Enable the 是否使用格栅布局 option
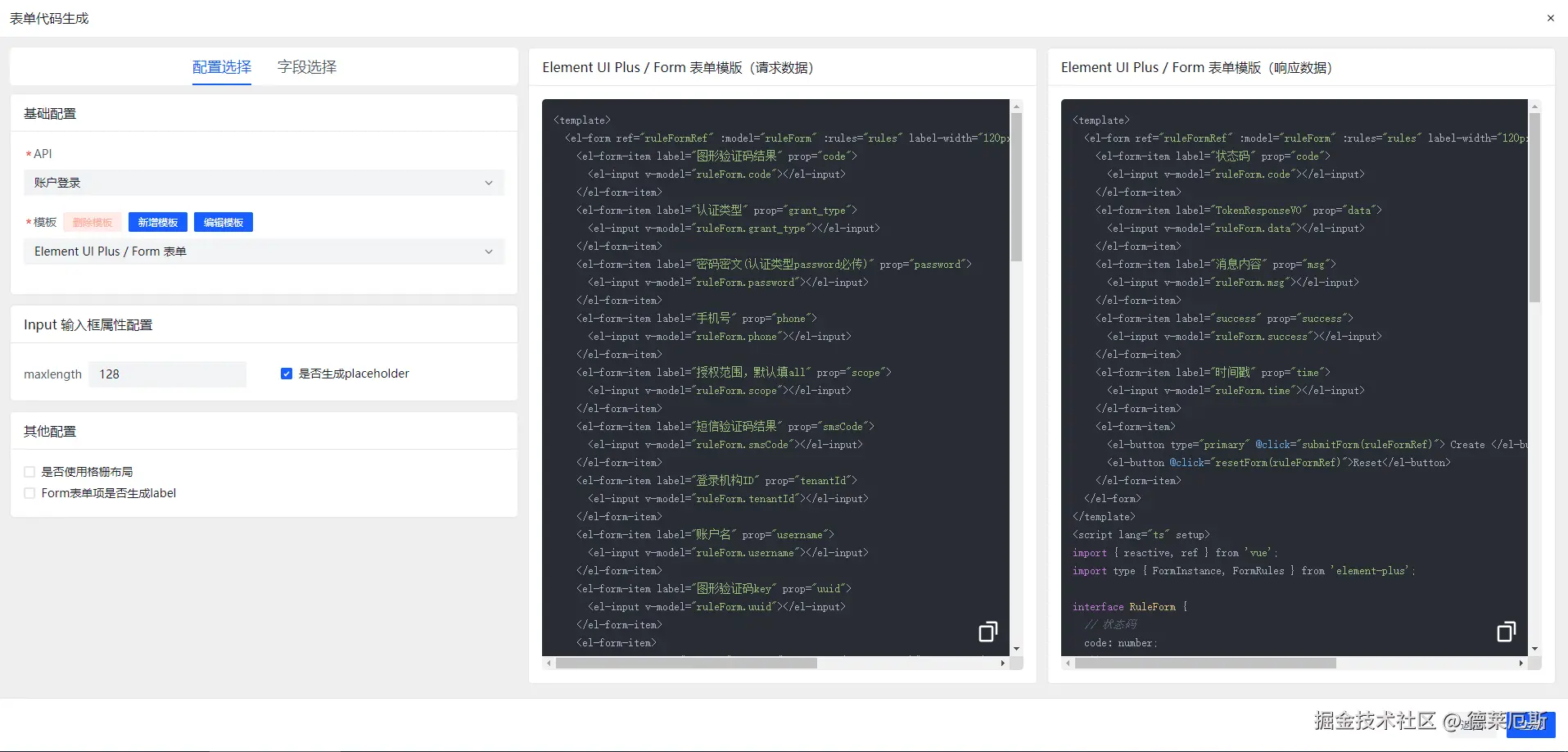Viewport: 1568px width, 752px height. pyautogui.click(x=29, y=472)
